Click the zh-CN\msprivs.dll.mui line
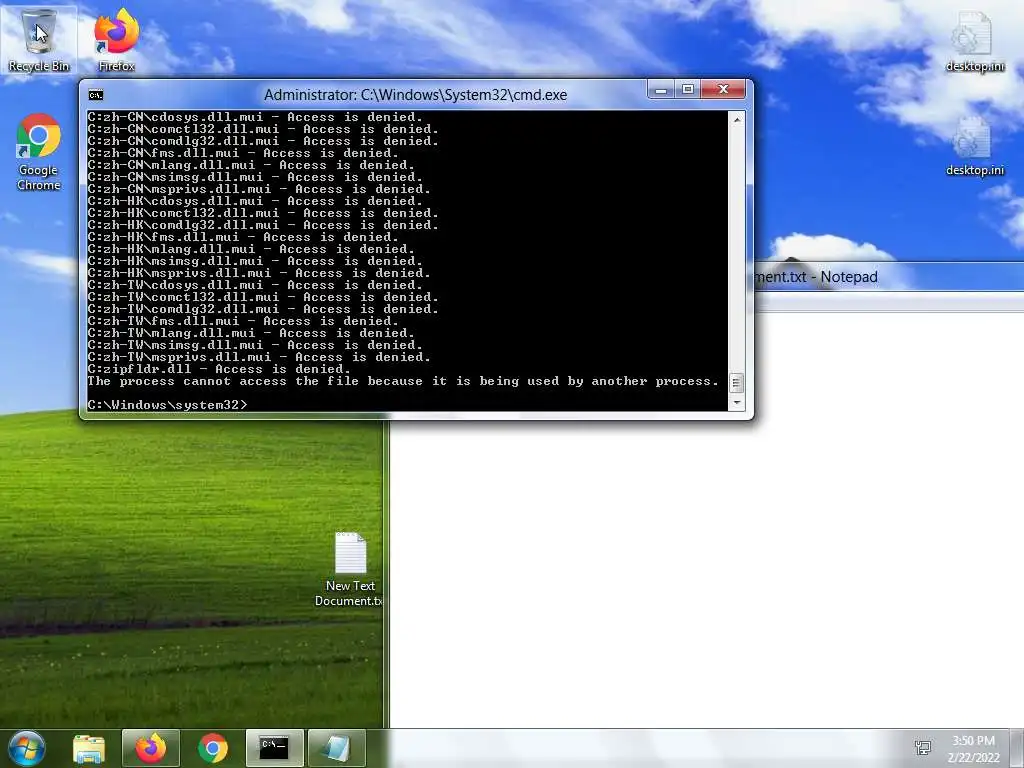 coord(259,189)
